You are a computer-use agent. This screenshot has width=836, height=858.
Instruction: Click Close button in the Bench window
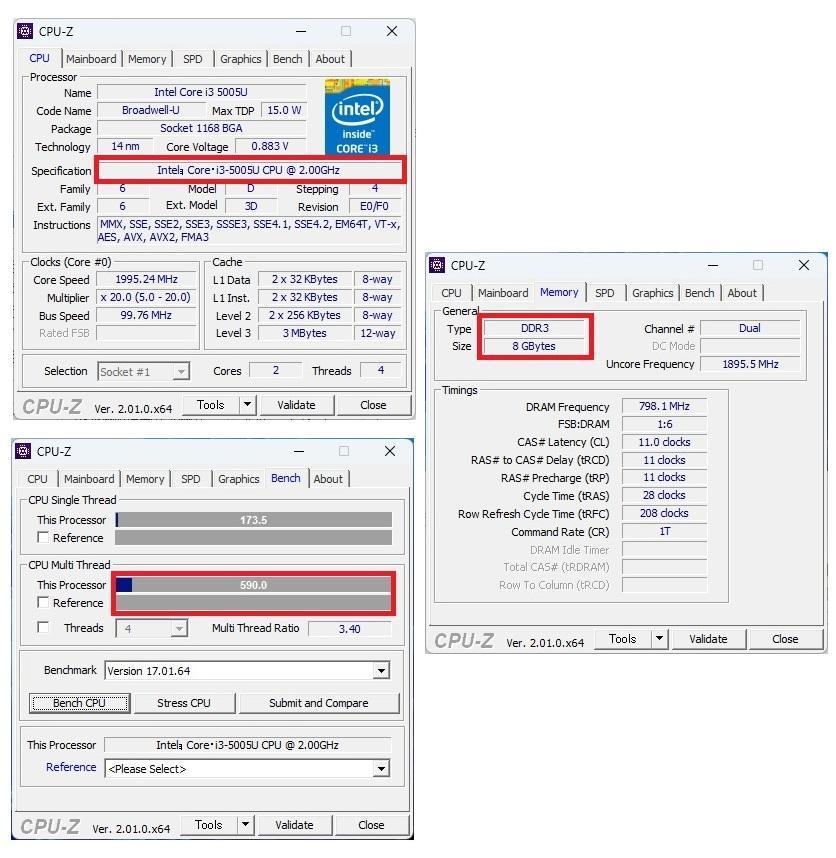pos(371,825)
